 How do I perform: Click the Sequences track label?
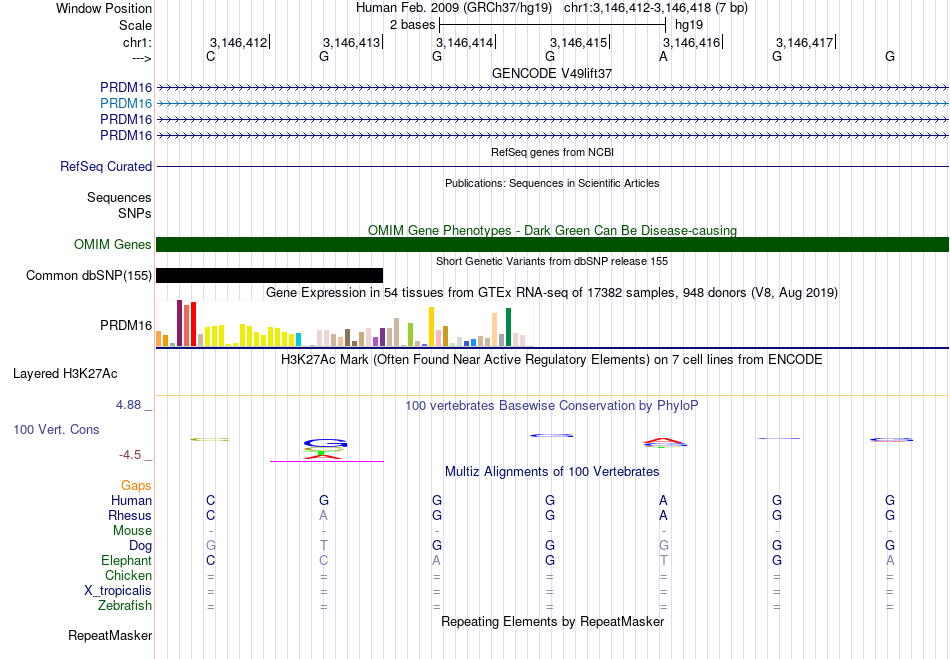tap(119, 197)
